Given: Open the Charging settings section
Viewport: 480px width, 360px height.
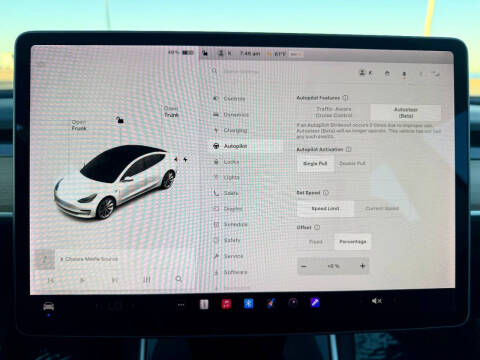Looking at the screenshot, I should coord(230,130).
